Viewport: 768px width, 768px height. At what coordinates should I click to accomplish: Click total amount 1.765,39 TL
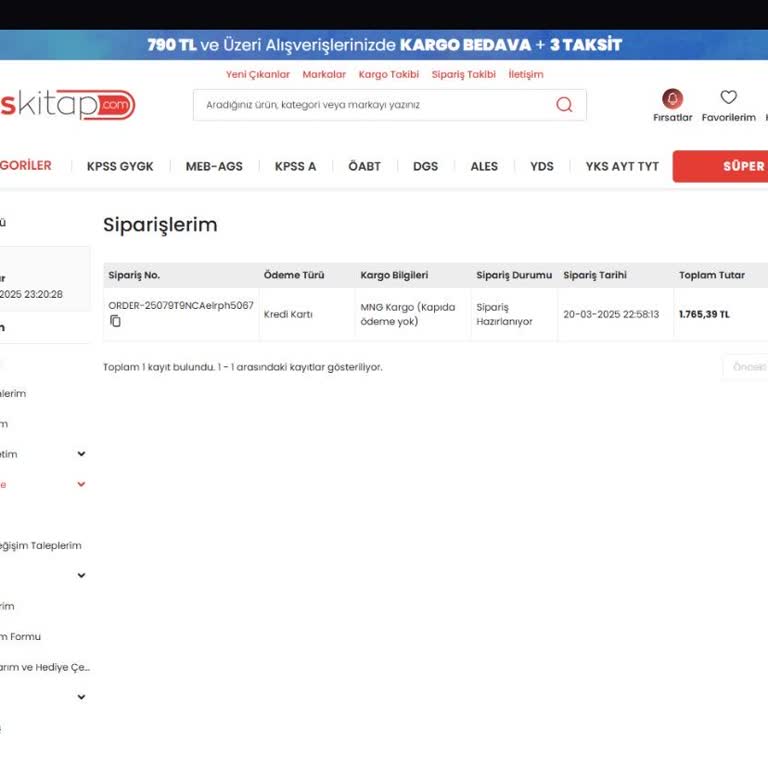point(704,314)
